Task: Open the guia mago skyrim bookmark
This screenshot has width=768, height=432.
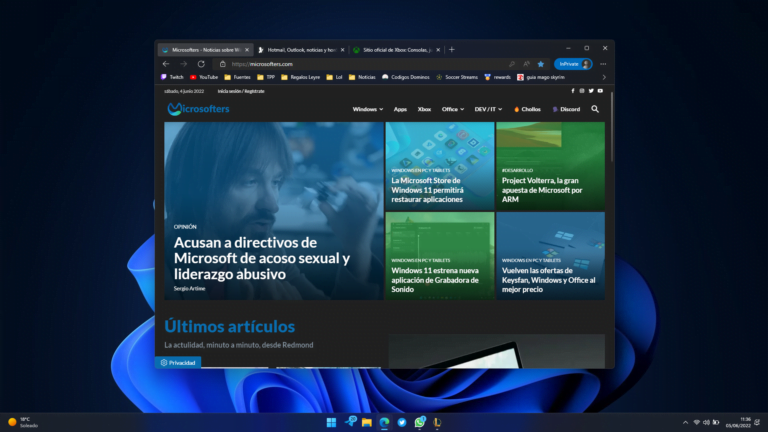Action: point(541,77)
